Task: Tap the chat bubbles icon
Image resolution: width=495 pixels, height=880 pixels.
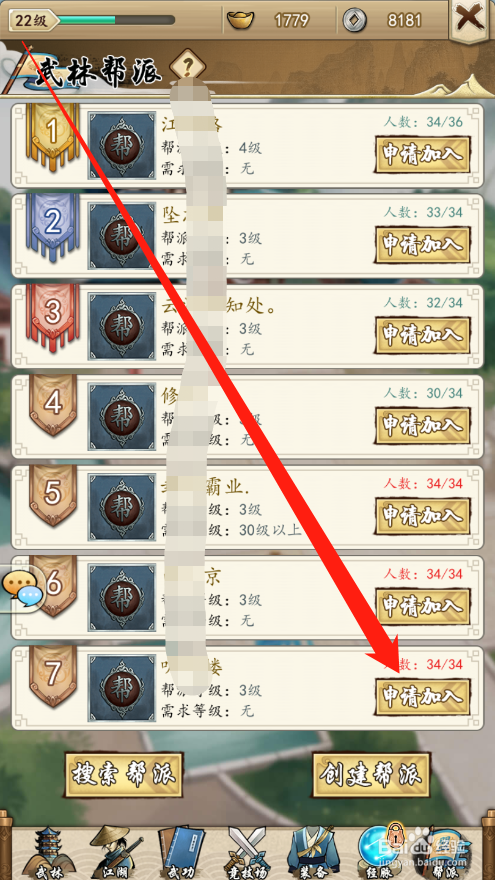Action: click(x=22, y=590)
